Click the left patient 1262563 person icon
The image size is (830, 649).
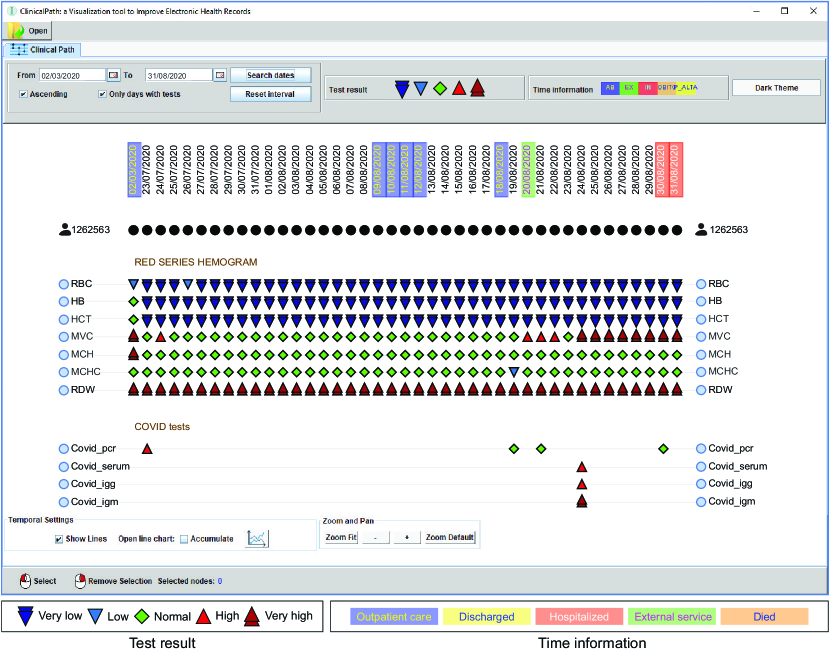point(65,231)
